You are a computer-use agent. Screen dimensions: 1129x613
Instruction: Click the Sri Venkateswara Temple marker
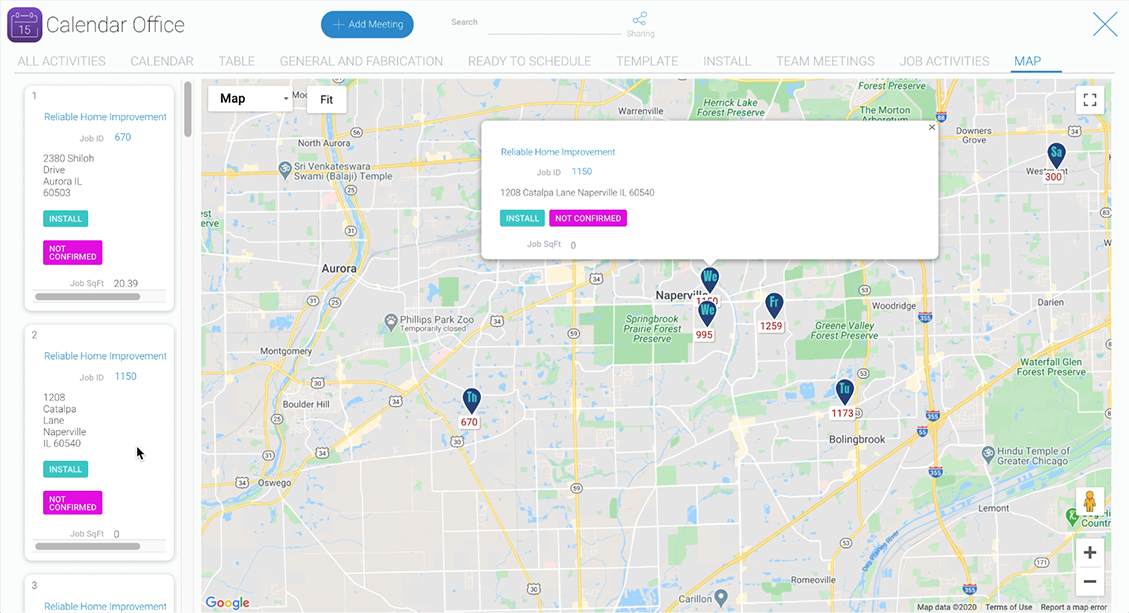tap(285, 170)
